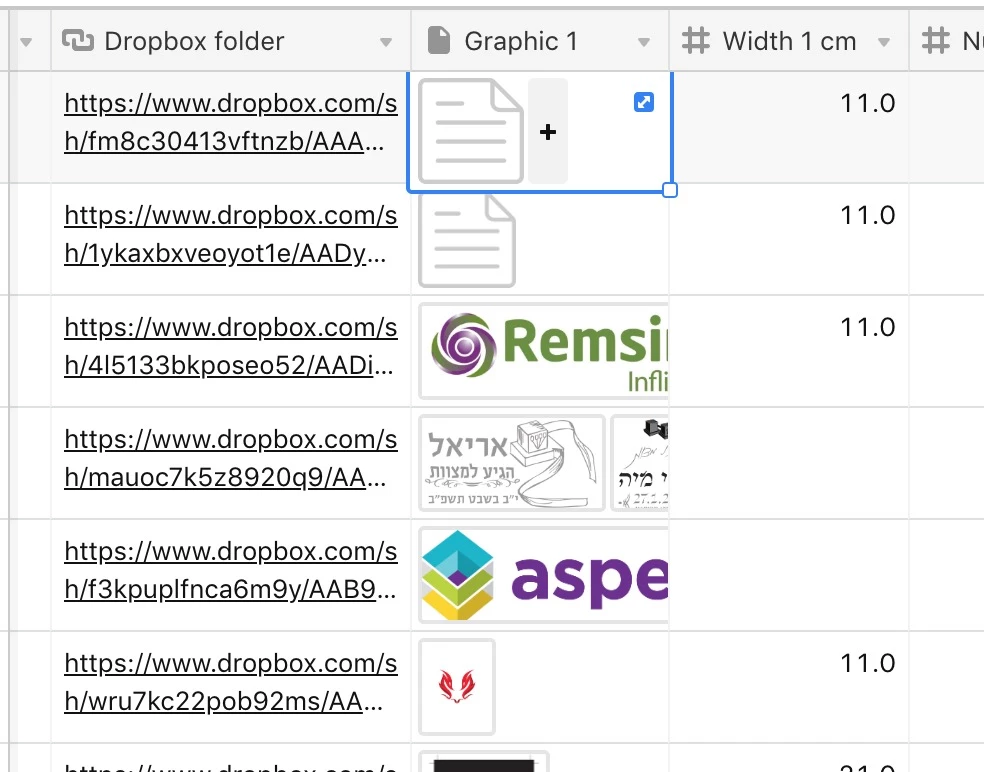Screen dimensions: 984x772
Task: Open the Hebrew tefillin invitation thumbnail
Action: pos(511,463)
